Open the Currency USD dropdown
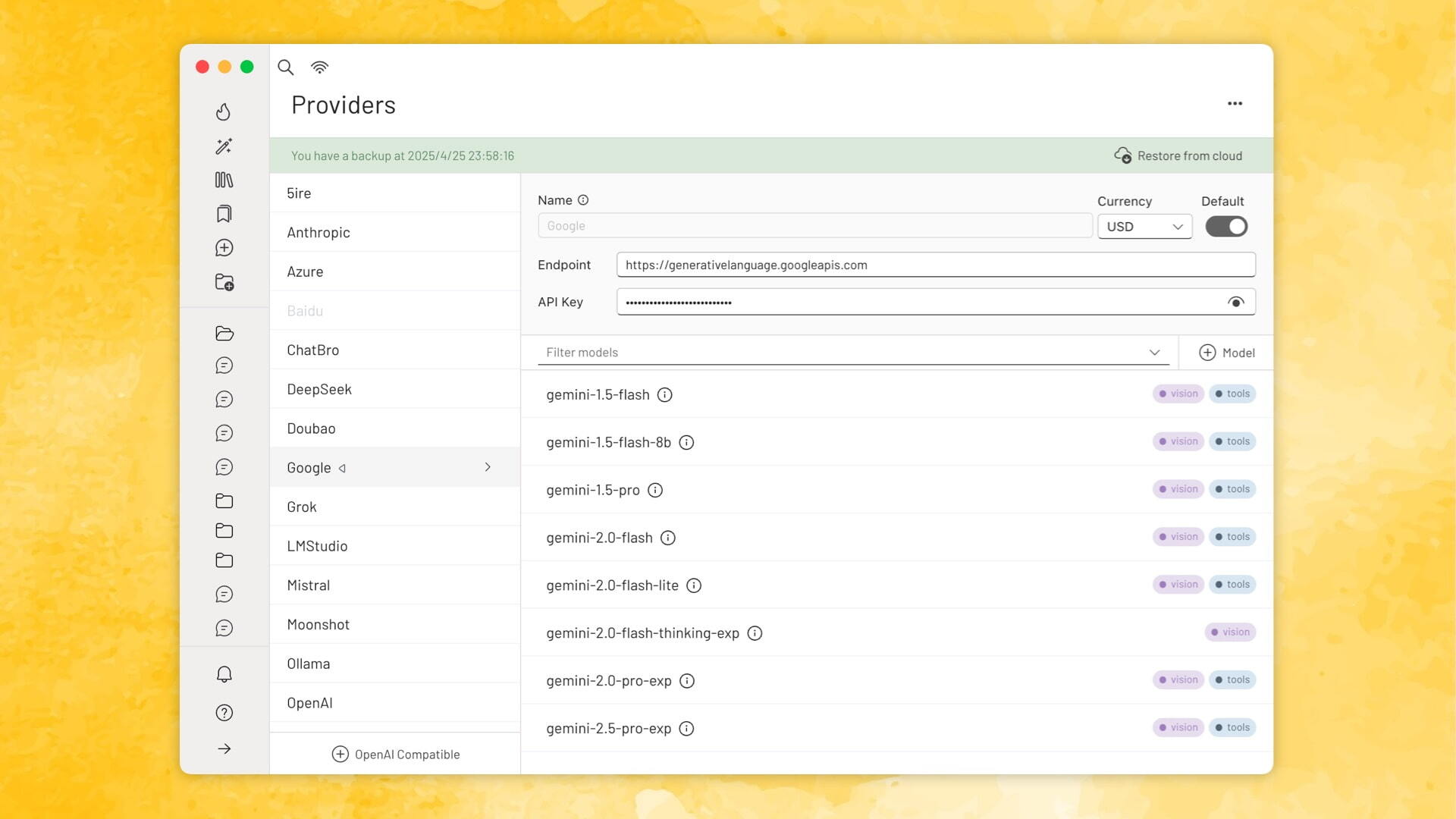The image size is (1456, 819). [1144, 226]
